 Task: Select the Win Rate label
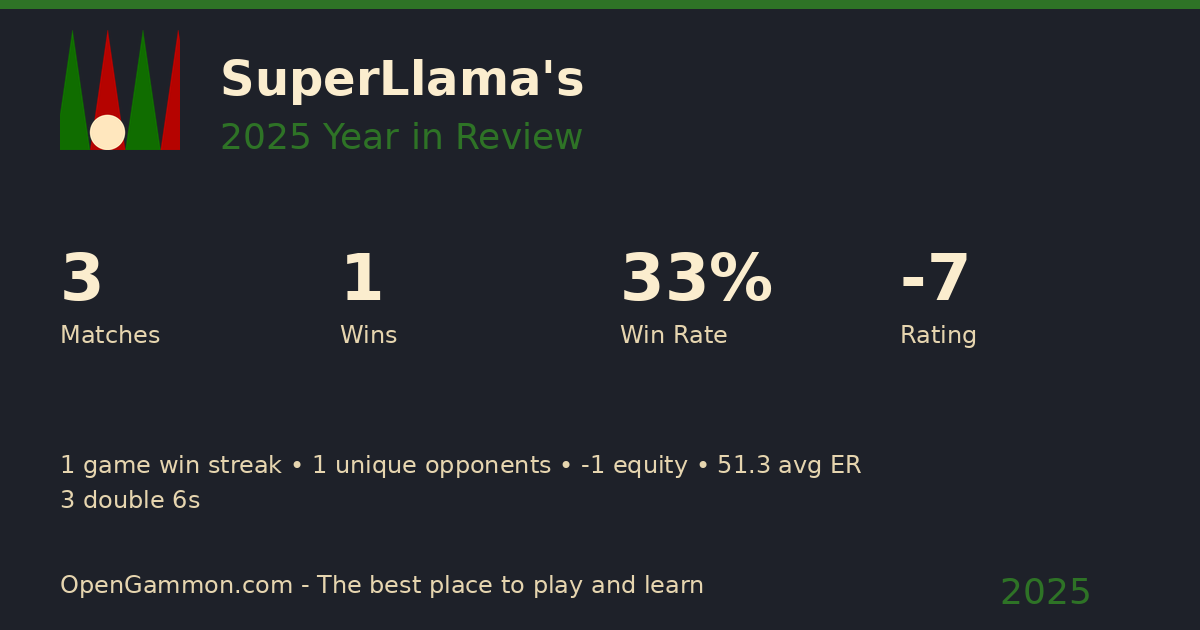click(x=673, y=336)
